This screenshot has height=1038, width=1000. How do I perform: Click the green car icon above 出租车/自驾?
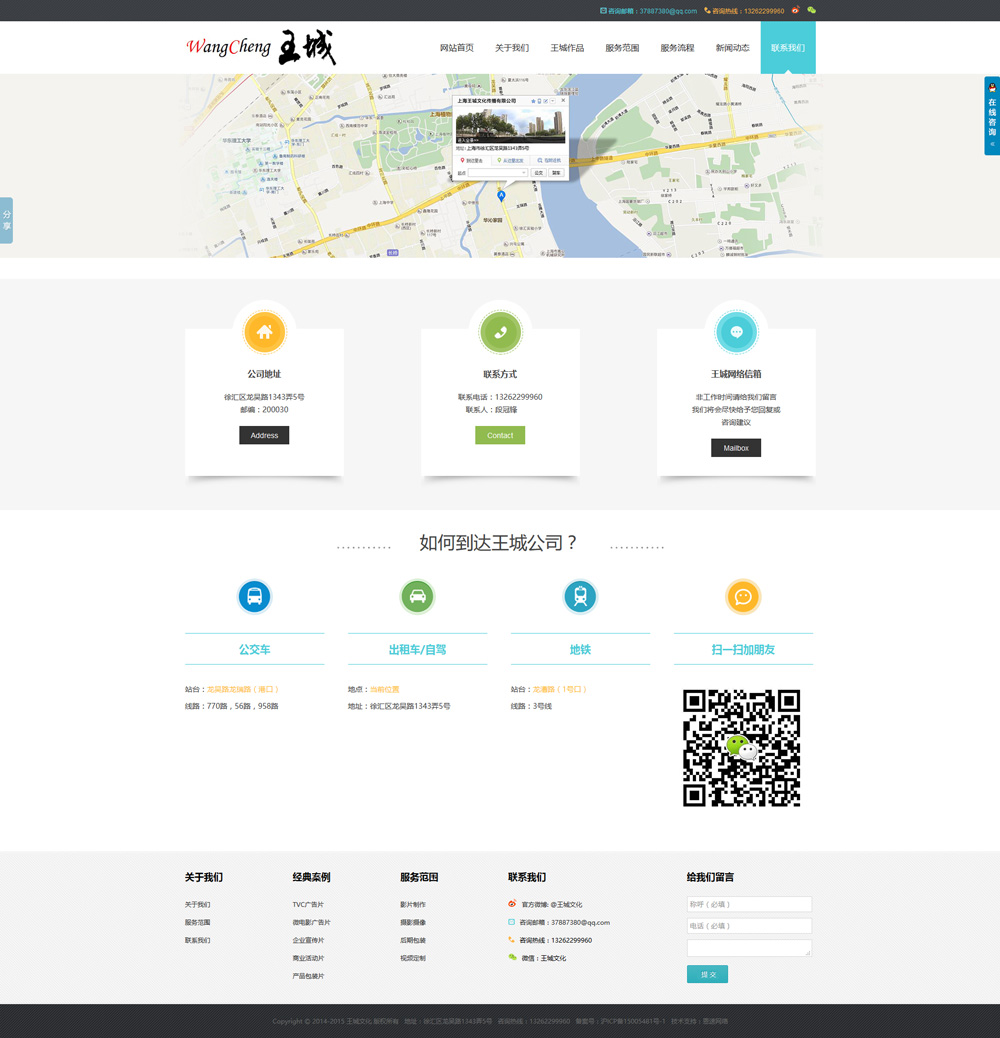click(418, 596)
